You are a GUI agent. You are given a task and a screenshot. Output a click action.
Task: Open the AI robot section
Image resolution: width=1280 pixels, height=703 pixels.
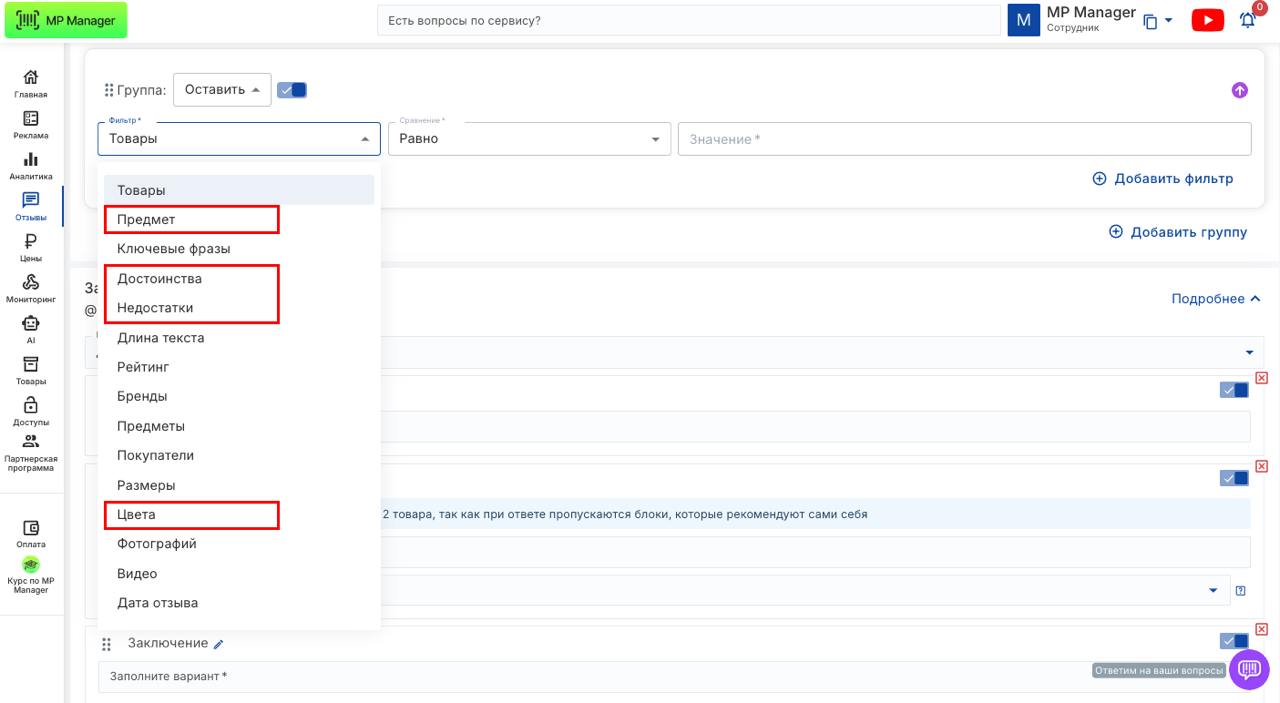(30, 329)
